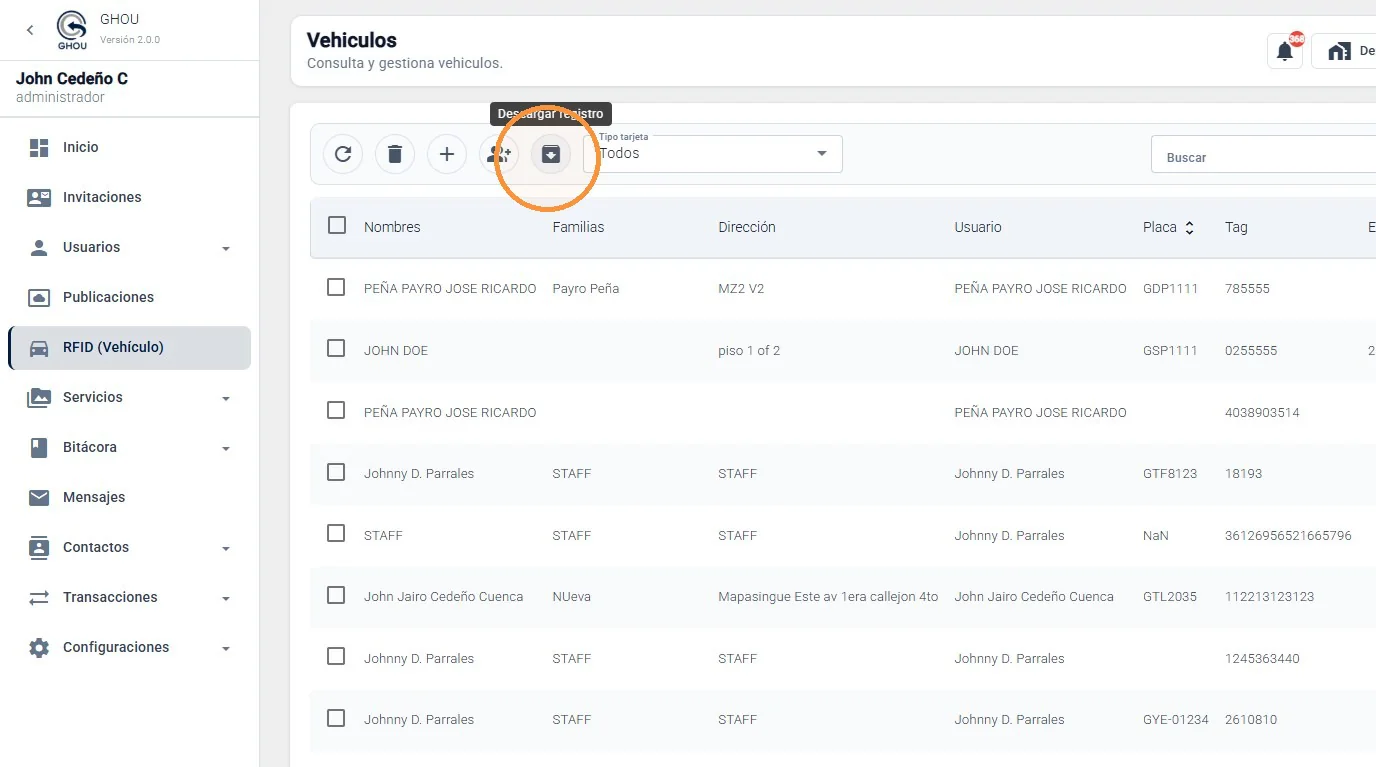Go to Inicio page

click(81, 147)
